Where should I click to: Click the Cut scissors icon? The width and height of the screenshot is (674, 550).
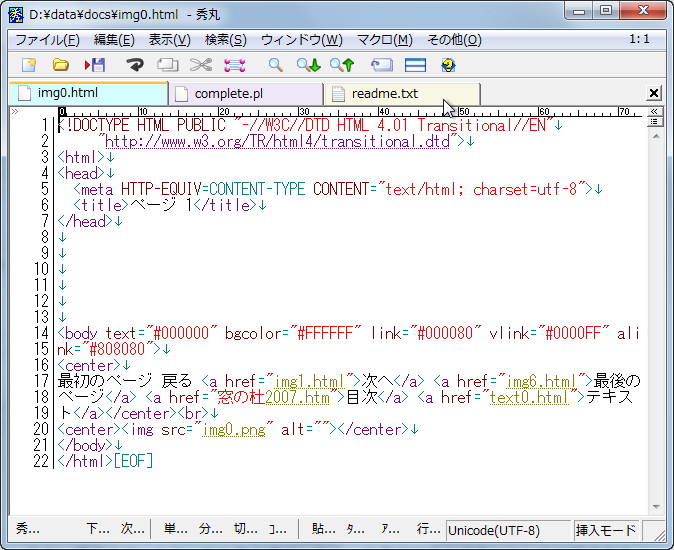[x=201, y=65]
